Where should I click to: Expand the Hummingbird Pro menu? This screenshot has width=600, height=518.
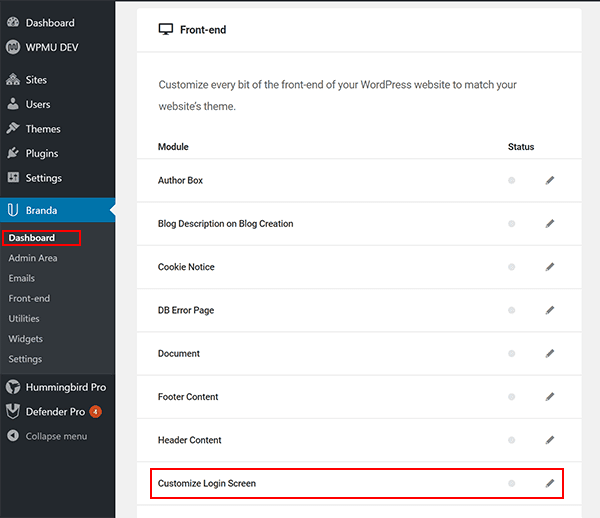[65, 387]
